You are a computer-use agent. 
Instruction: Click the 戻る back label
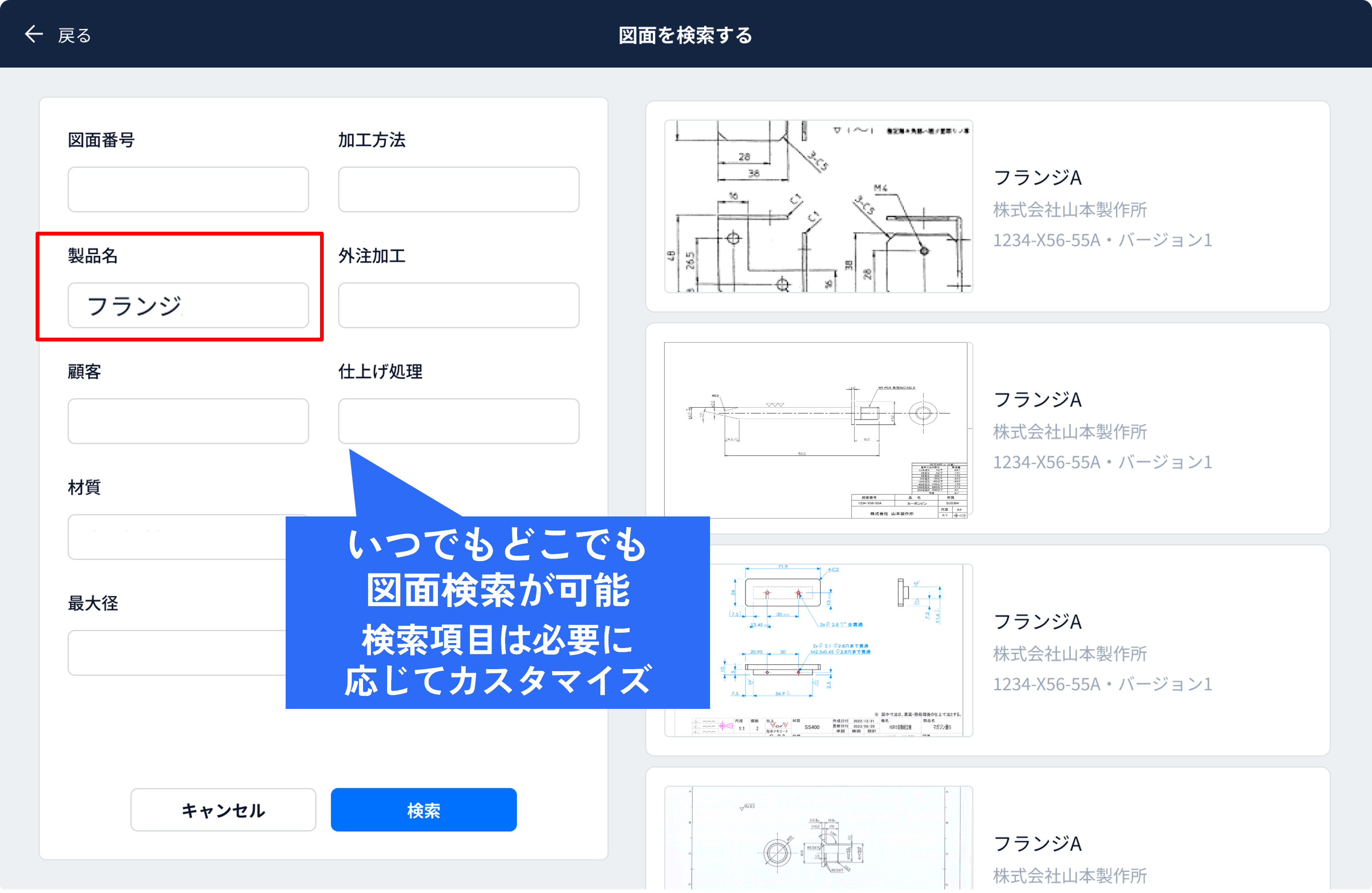click(x=75, y=36)
